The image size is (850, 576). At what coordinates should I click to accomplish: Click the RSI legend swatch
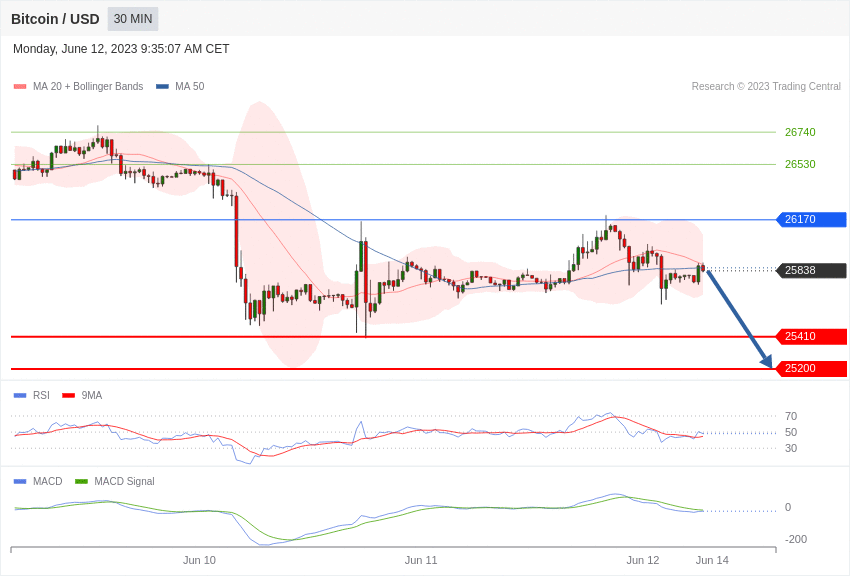point(20,396)
